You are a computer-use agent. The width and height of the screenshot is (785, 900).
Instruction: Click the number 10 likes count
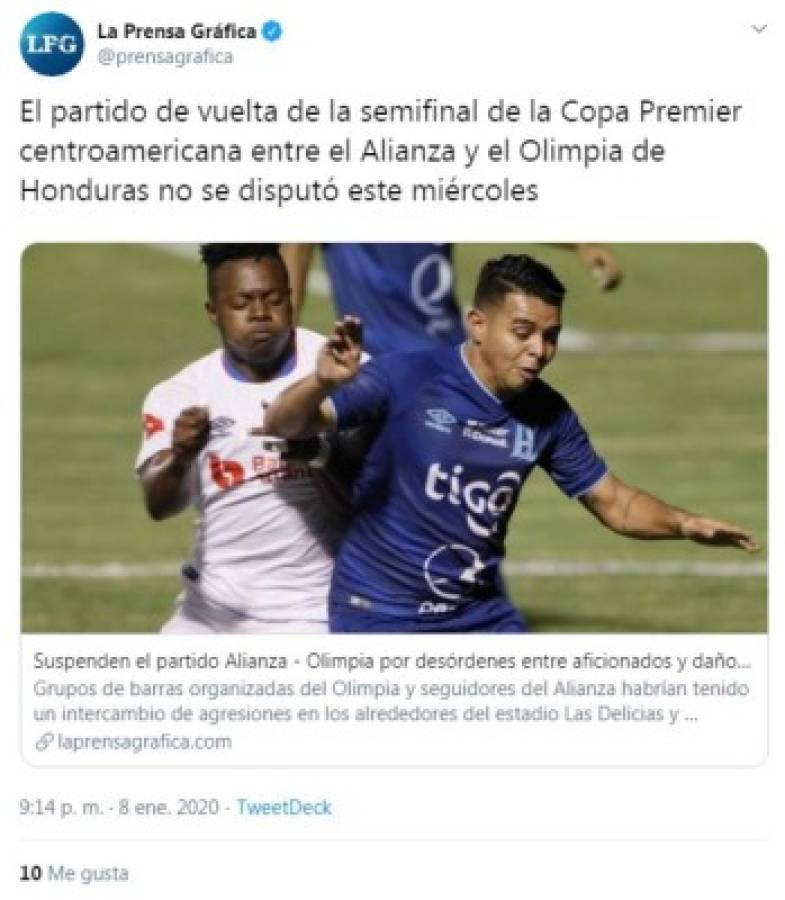coord(30,873)
